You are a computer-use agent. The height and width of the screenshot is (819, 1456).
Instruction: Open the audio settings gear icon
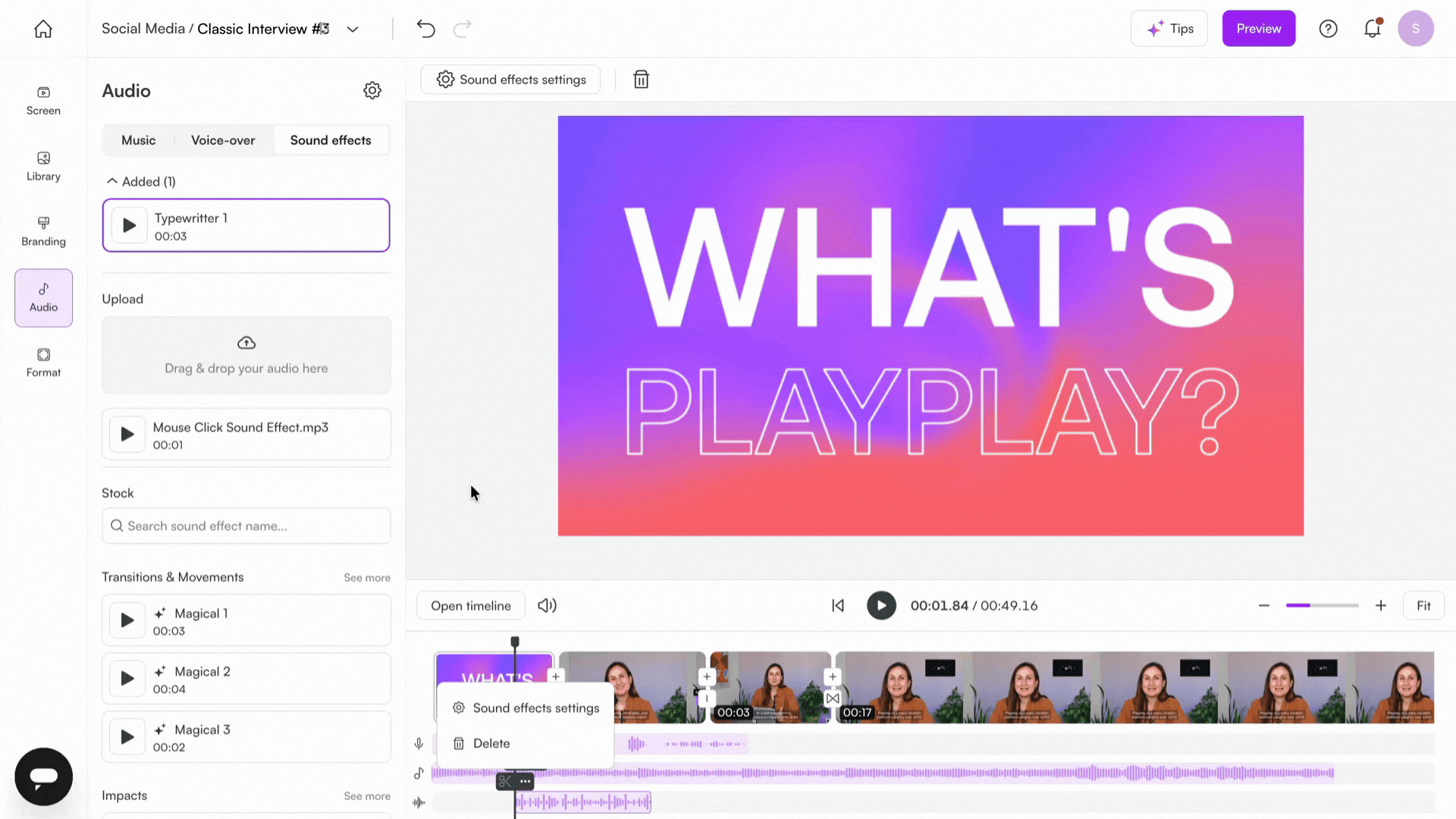pyautogui.click(x=372, y=91)
